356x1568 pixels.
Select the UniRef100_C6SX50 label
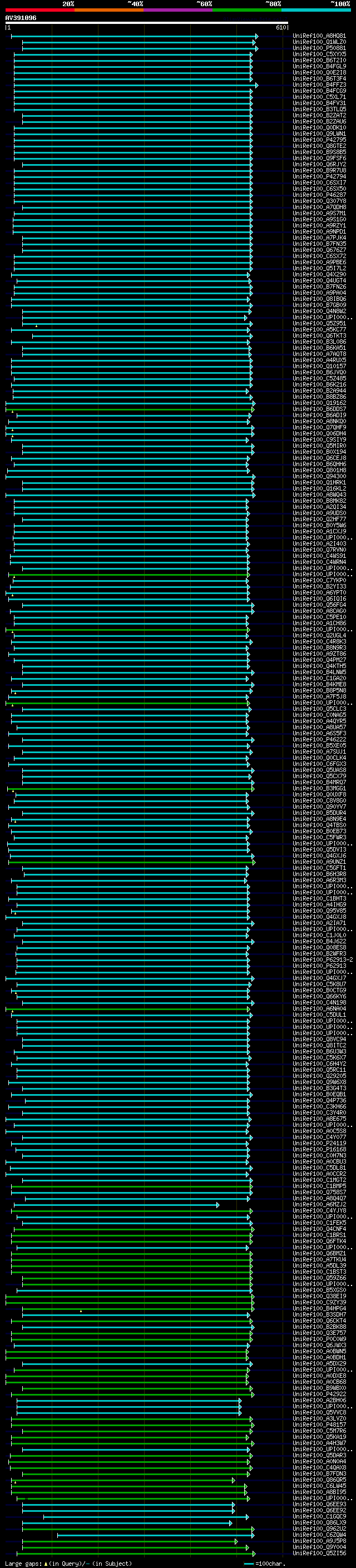pos(319,189)
